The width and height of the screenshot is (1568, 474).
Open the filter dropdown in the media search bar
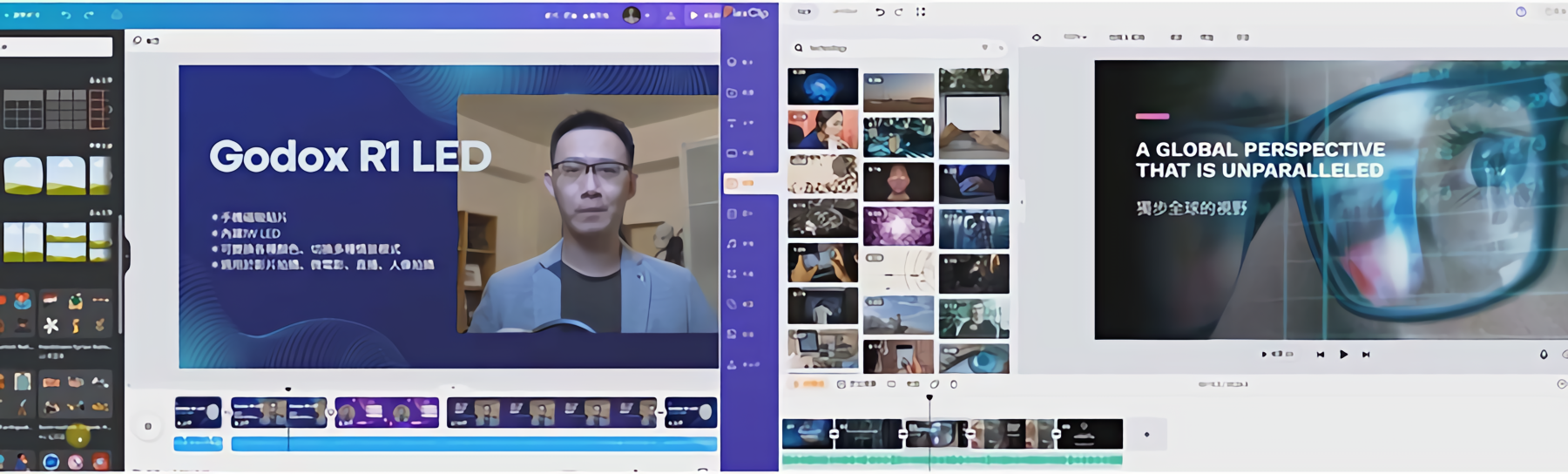[985, 48]
